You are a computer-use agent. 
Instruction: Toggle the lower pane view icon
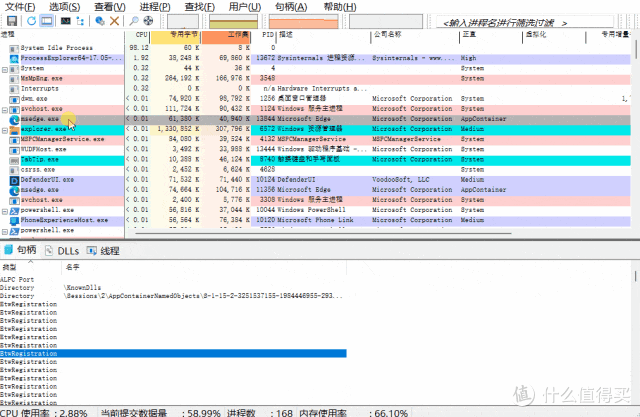pos(47,21)
